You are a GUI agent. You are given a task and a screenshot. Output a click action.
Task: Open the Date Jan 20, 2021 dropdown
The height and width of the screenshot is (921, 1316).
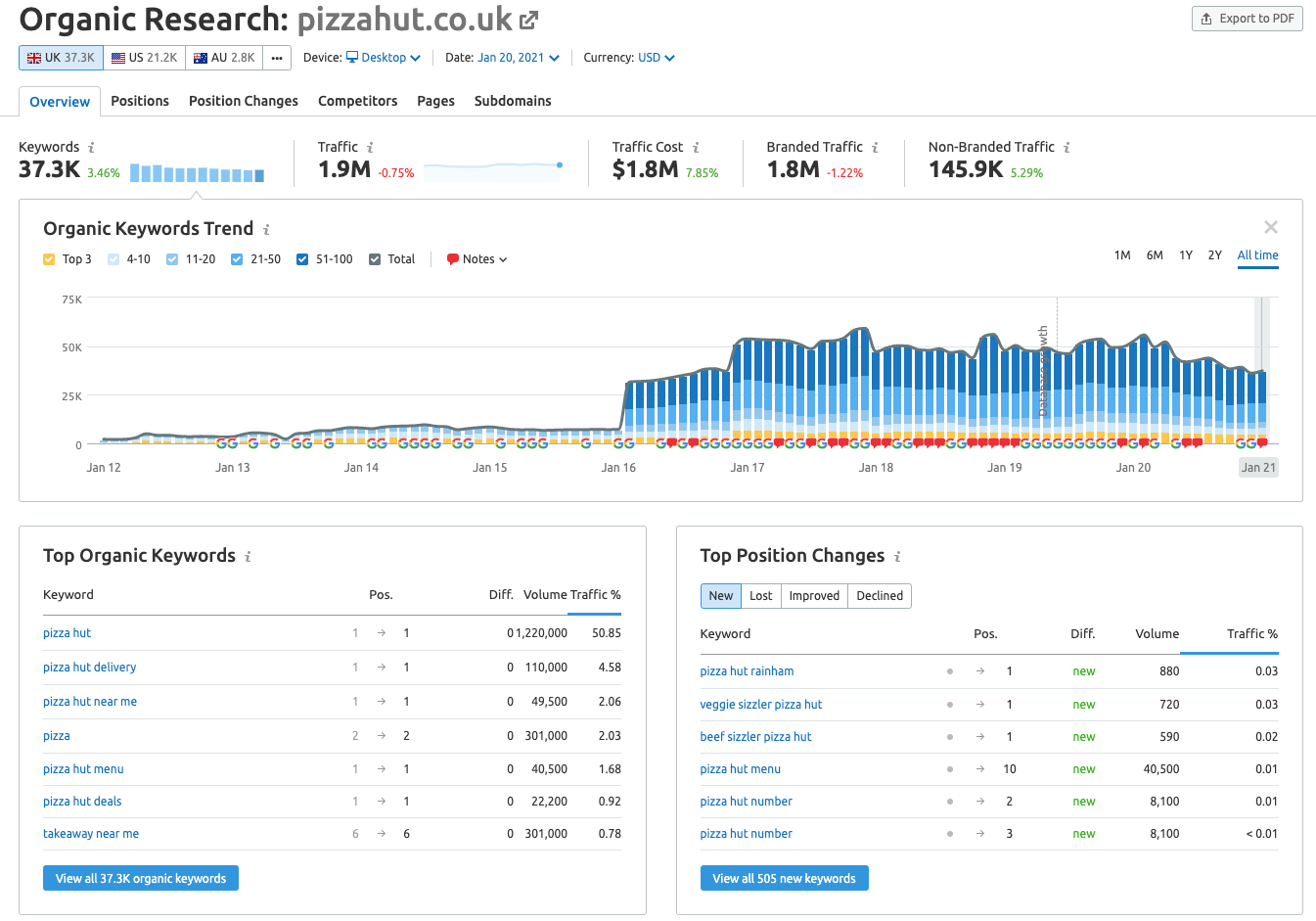519,58
